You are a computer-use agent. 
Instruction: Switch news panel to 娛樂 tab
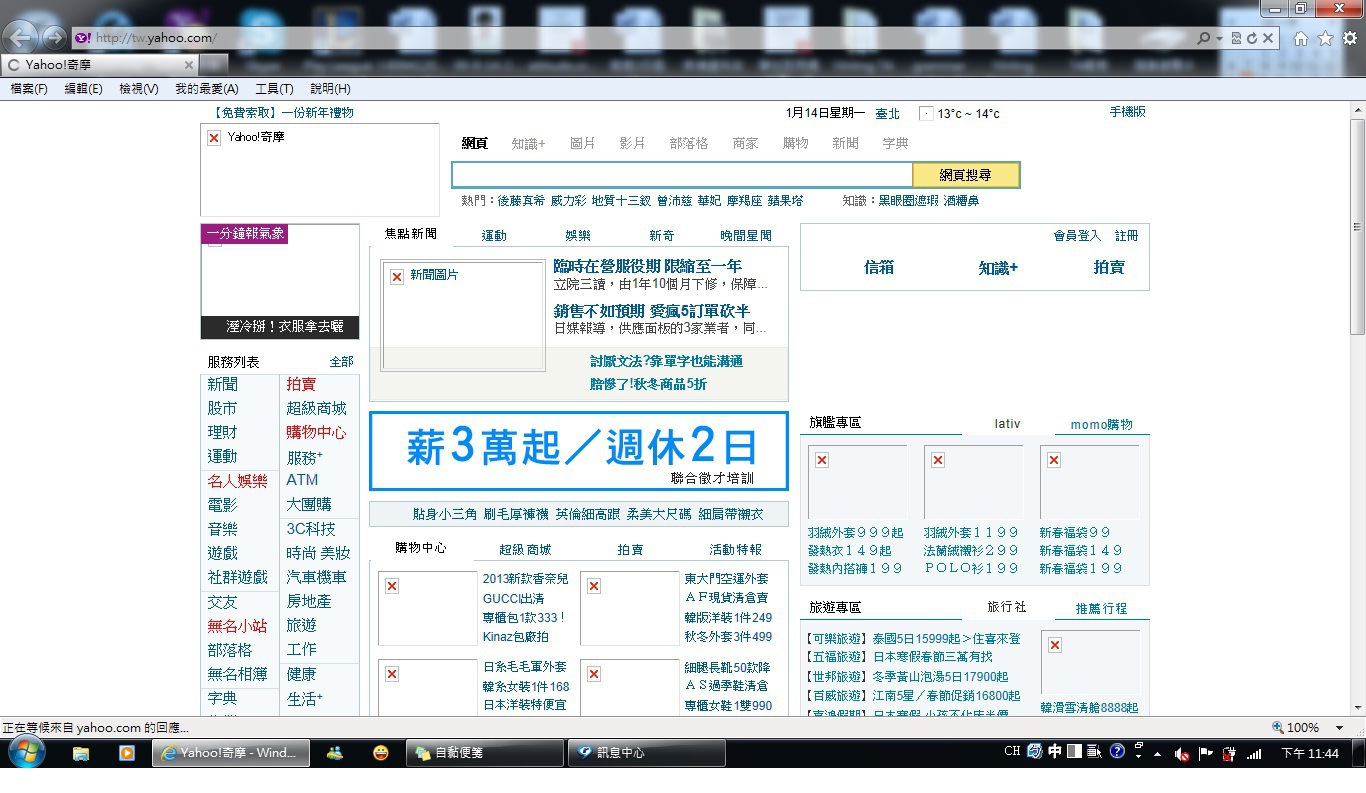tap(578, 236)
